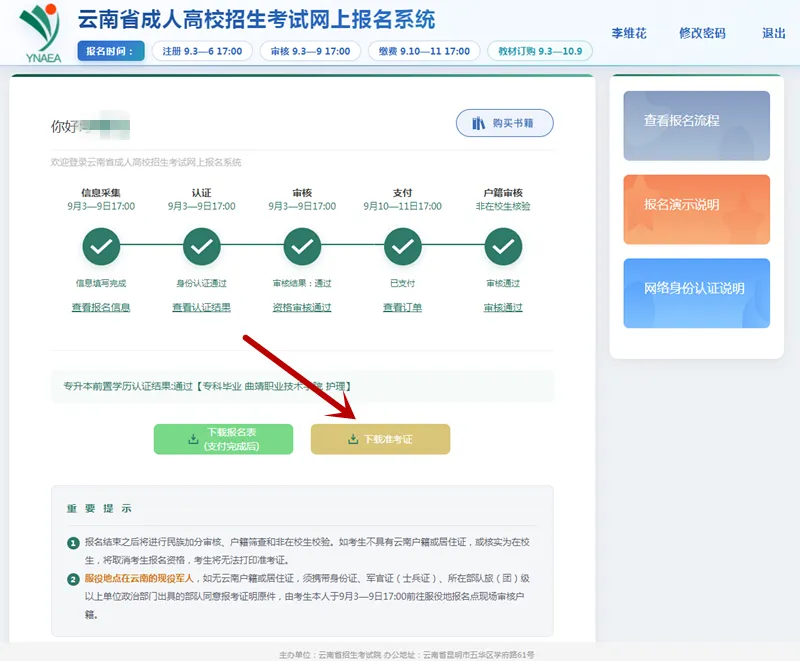Click the 教材订购 9.3—10.9 pill
The height and width of the screenshot is (661, 800).
coord(540,51)
